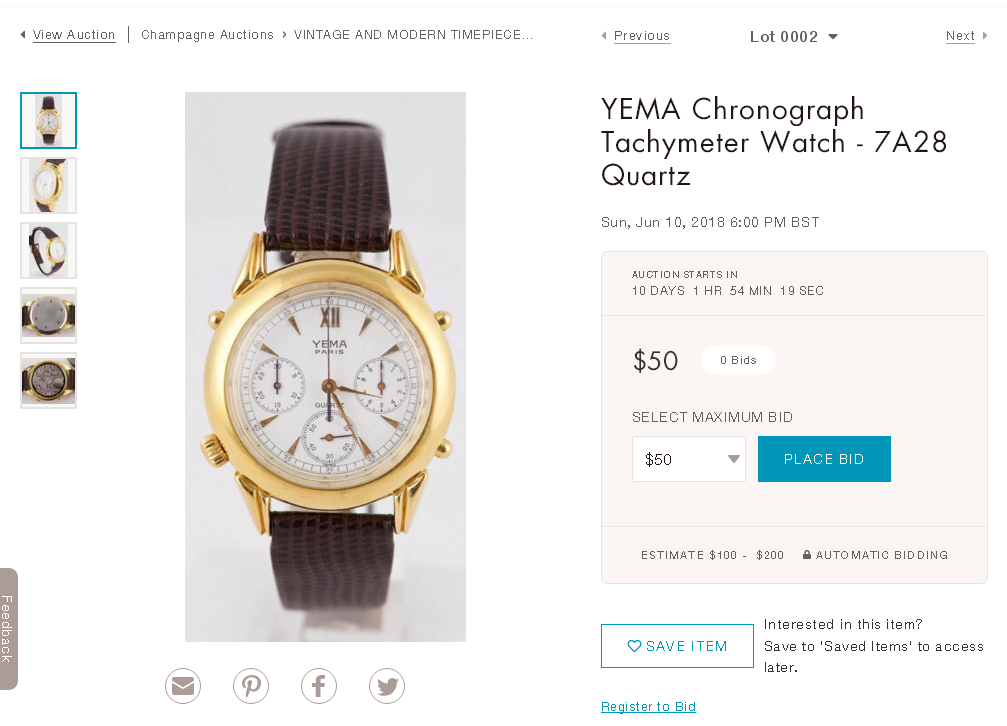This screenshot has height=726, width=1007.
Task: Open the Vintage and Modern Timepieces breadcrumb
Action: (x=413, y=35)
